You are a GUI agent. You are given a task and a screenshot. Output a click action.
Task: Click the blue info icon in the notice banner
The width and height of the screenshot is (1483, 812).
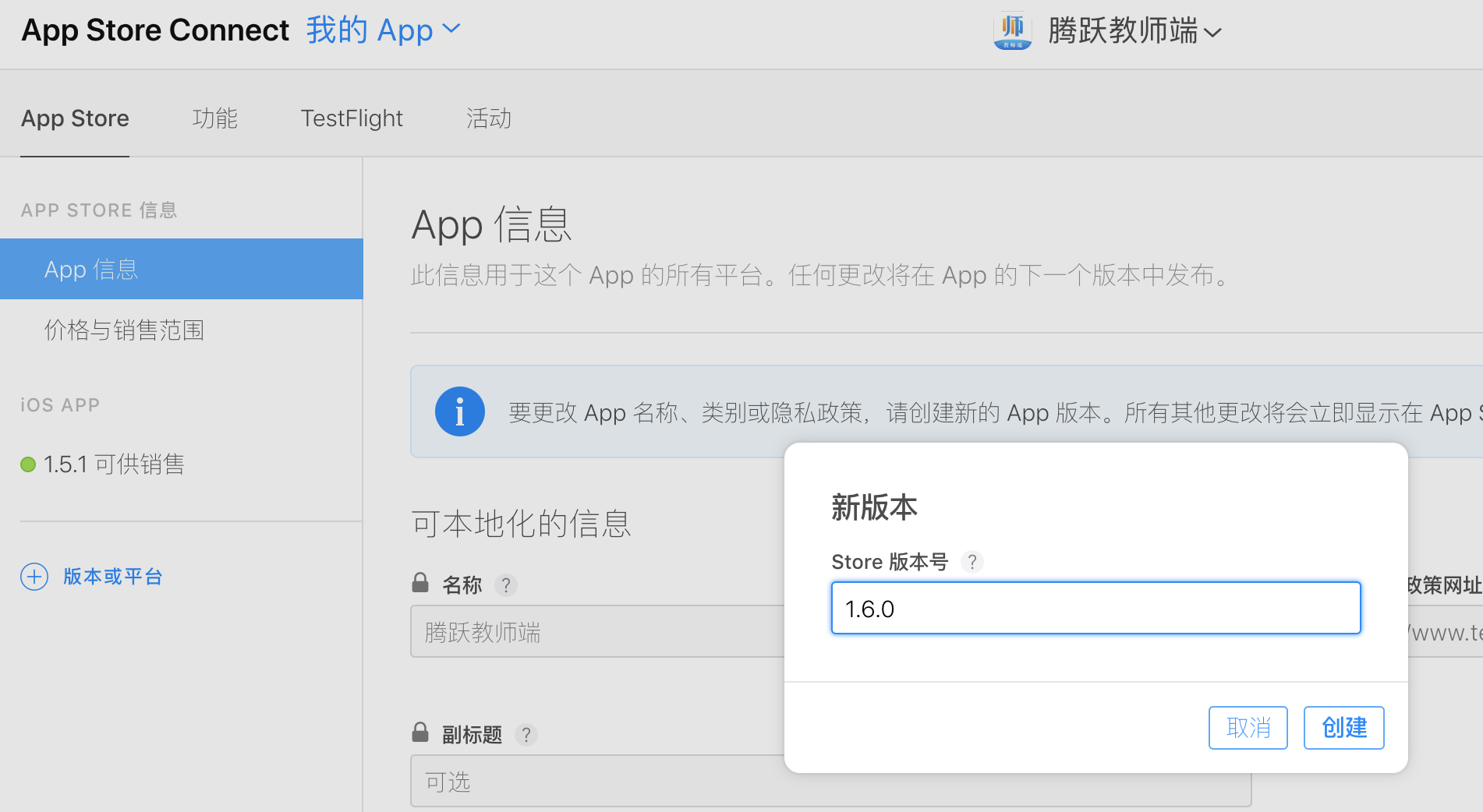(x=459, y=411)
